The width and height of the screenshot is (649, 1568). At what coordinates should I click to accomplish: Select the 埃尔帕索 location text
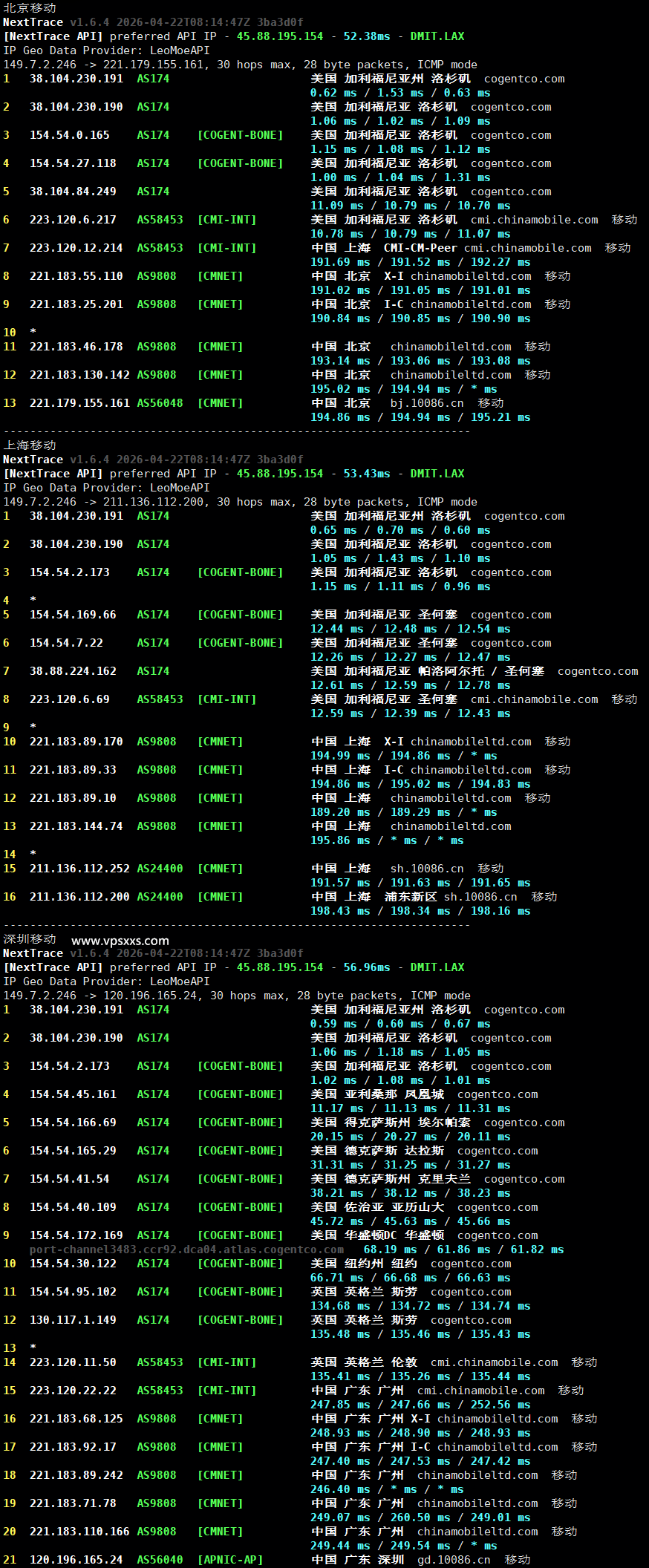tap(444, 1123)
